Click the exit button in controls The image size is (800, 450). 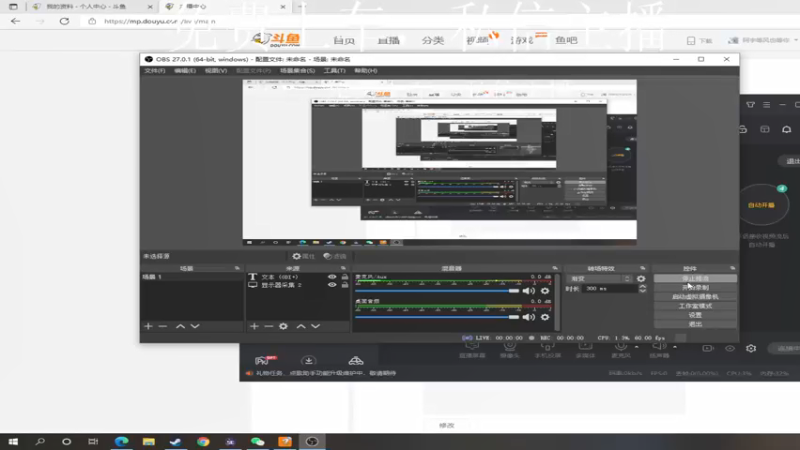(695, 324)
